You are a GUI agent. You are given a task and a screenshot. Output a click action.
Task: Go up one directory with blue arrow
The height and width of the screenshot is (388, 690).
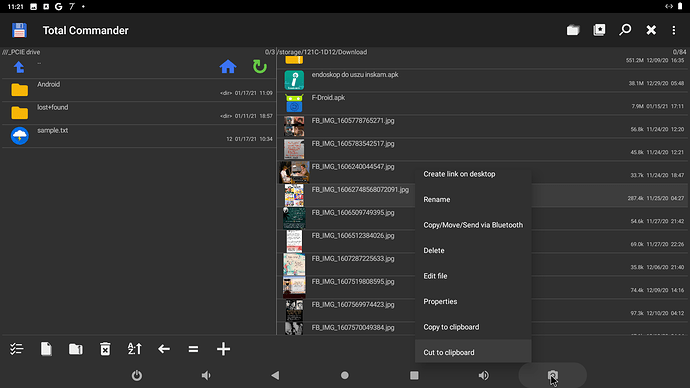19,67
